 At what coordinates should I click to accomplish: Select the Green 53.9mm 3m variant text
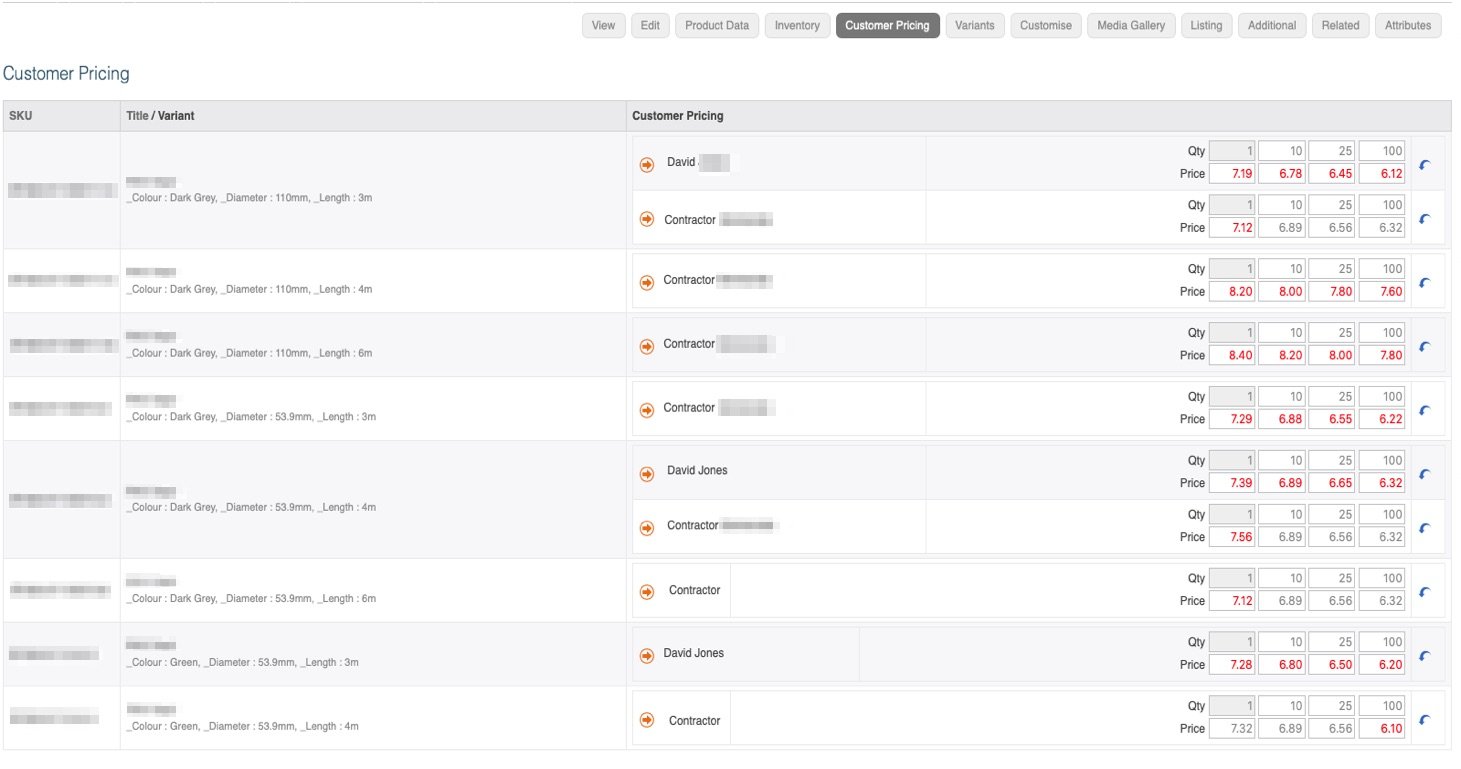coord(242,662)
